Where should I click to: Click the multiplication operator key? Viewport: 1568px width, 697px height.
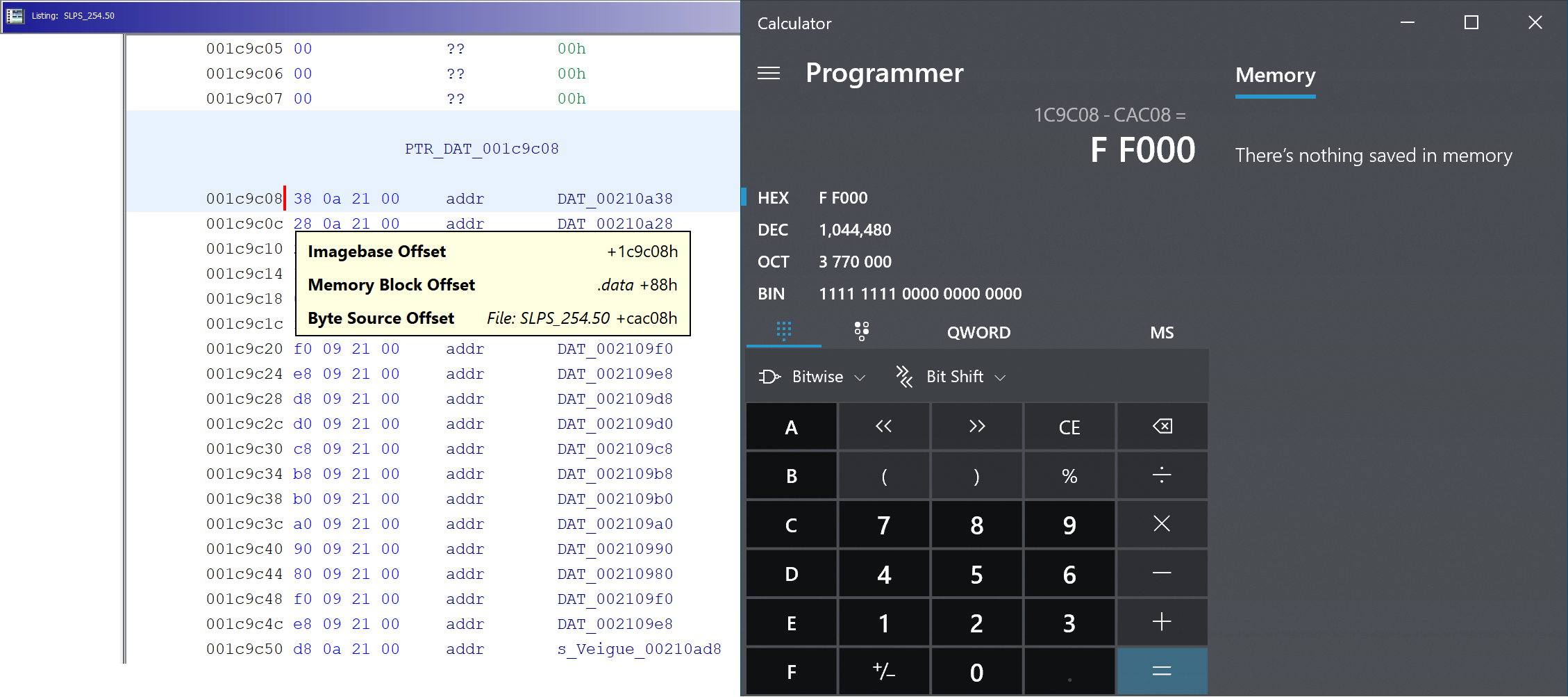(1162, 524)
